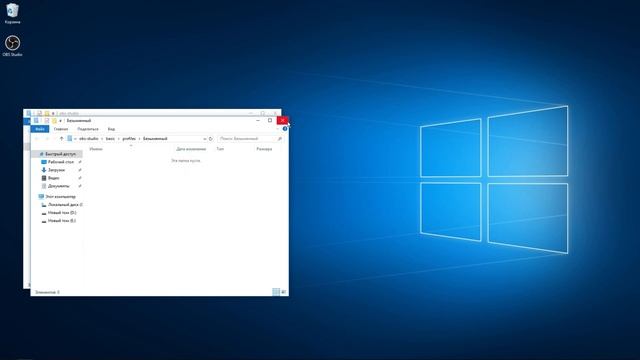Open the blue help question-mark icon
Screen dimensions: 640x360
(x=285, y=129)
